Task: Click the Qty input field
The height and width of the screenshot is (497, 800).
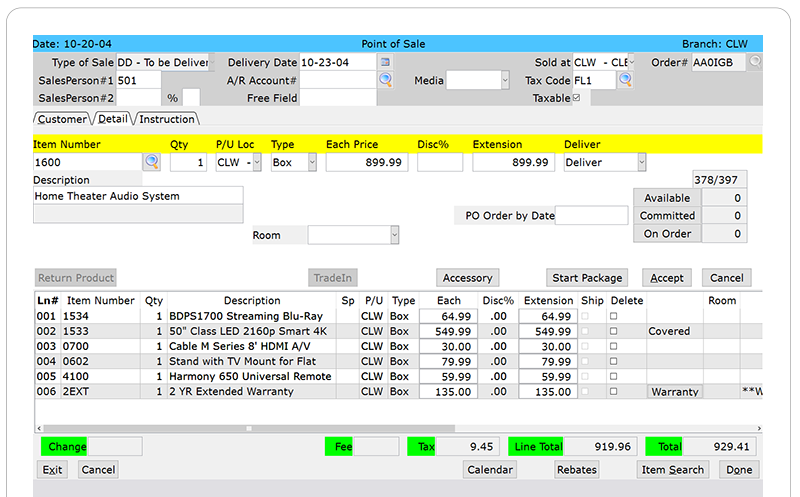Action: tap(188, 162)
